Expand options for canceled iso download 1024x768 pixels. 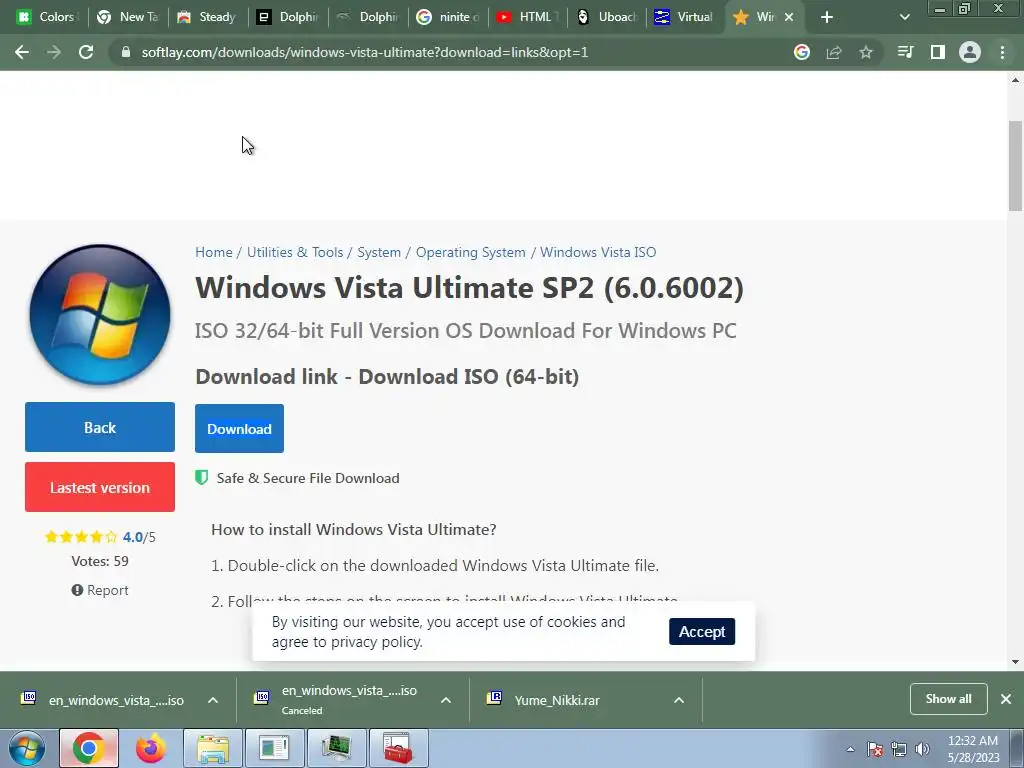(446, 700)
